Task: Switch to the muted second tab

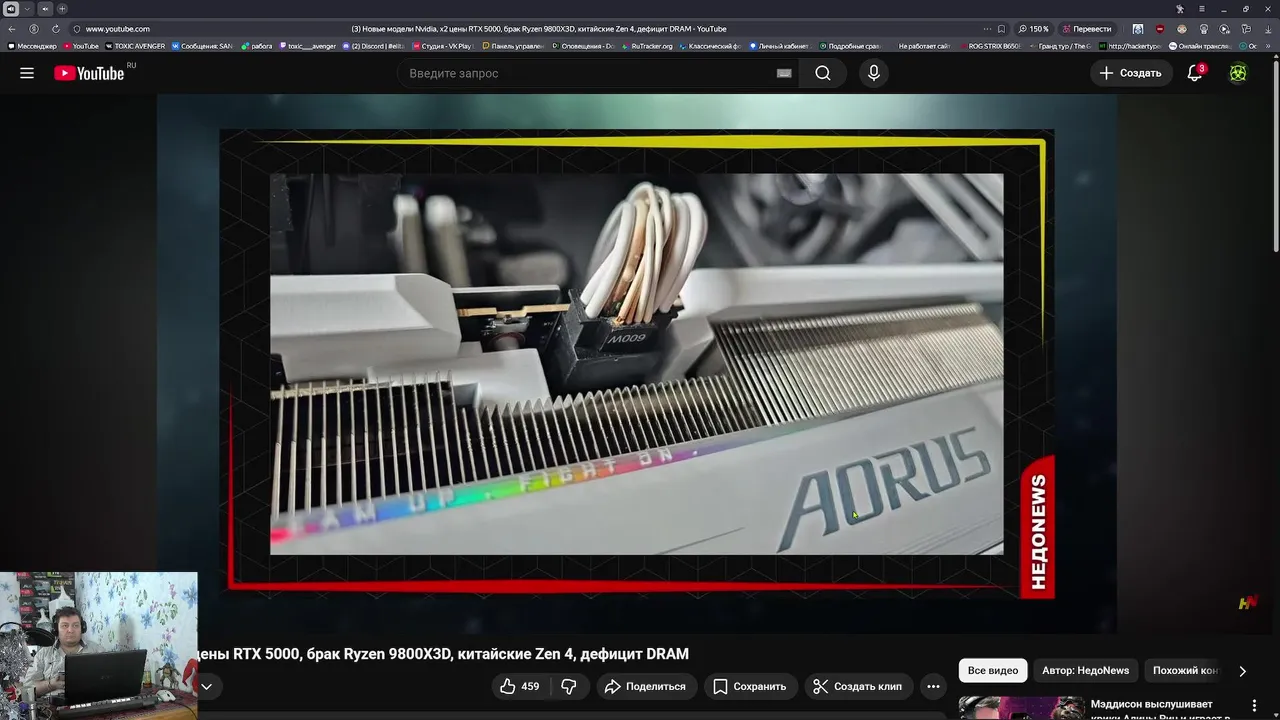Action: point(45,9)
